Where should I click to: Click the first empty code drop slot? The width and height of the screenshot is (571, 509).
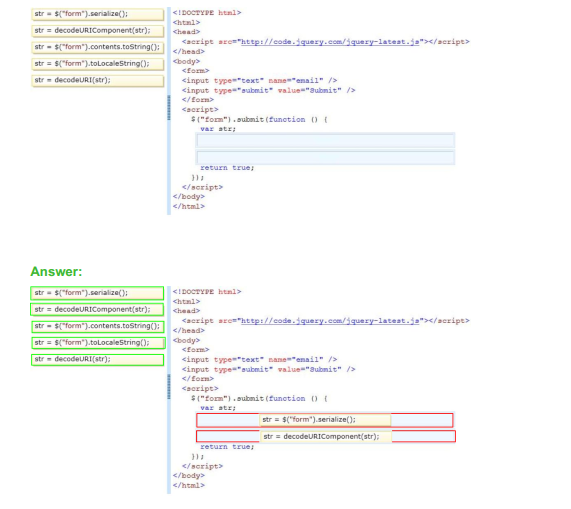coord(325,141)
